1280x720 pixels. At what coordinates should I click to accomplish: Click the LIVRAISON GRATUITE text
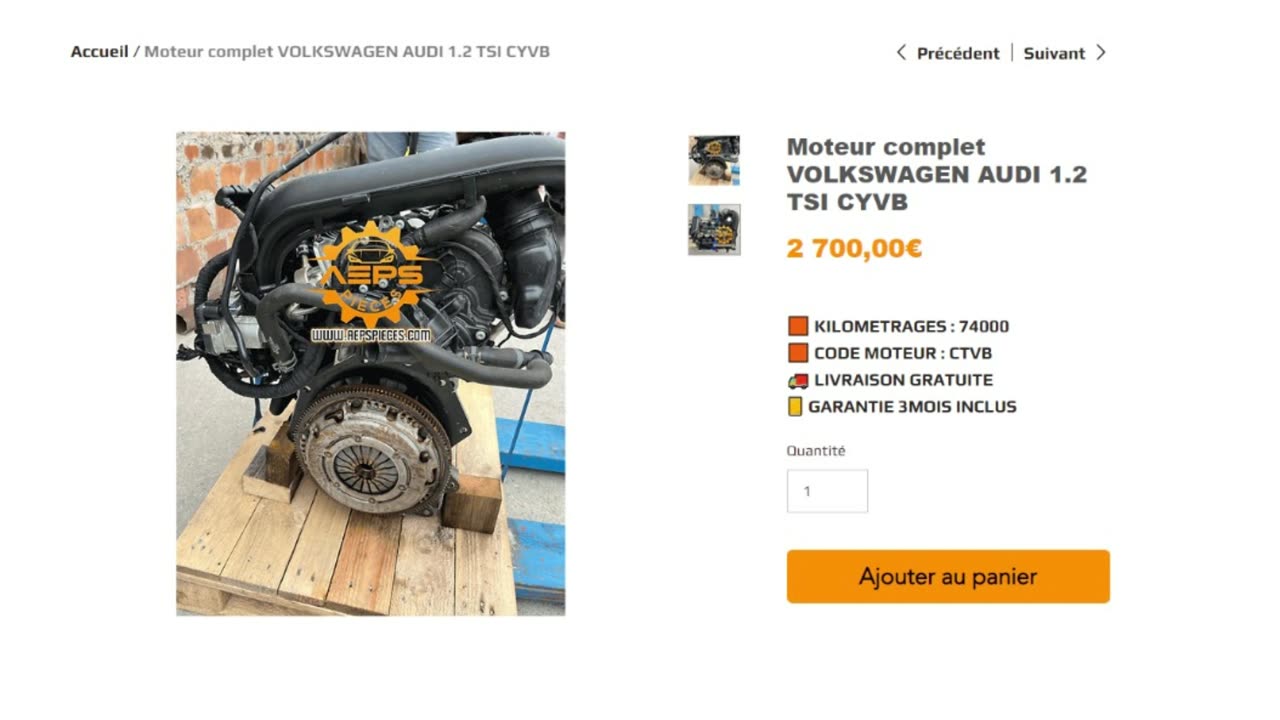(x=903, y=380)
